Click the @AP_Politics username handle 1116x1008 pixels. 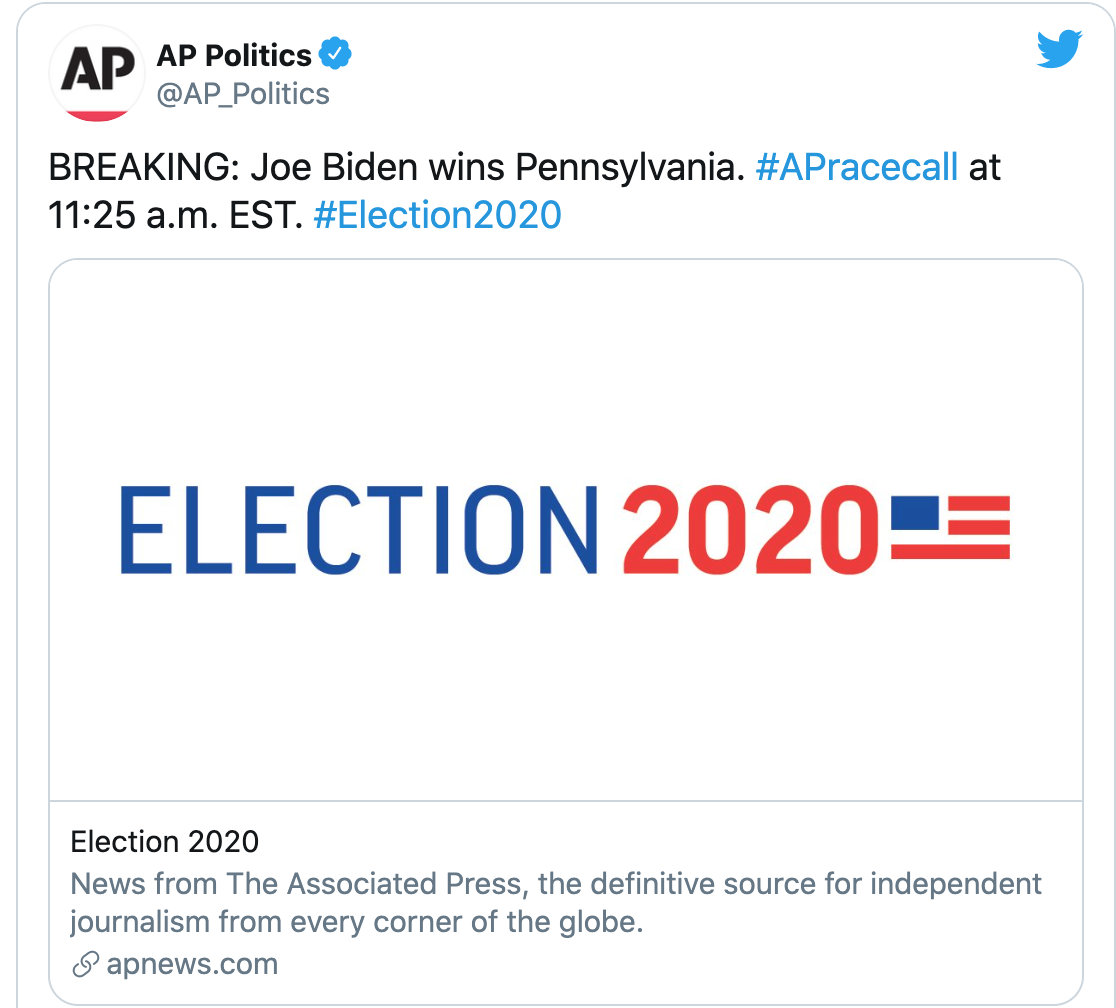click(x=244, y=94)
